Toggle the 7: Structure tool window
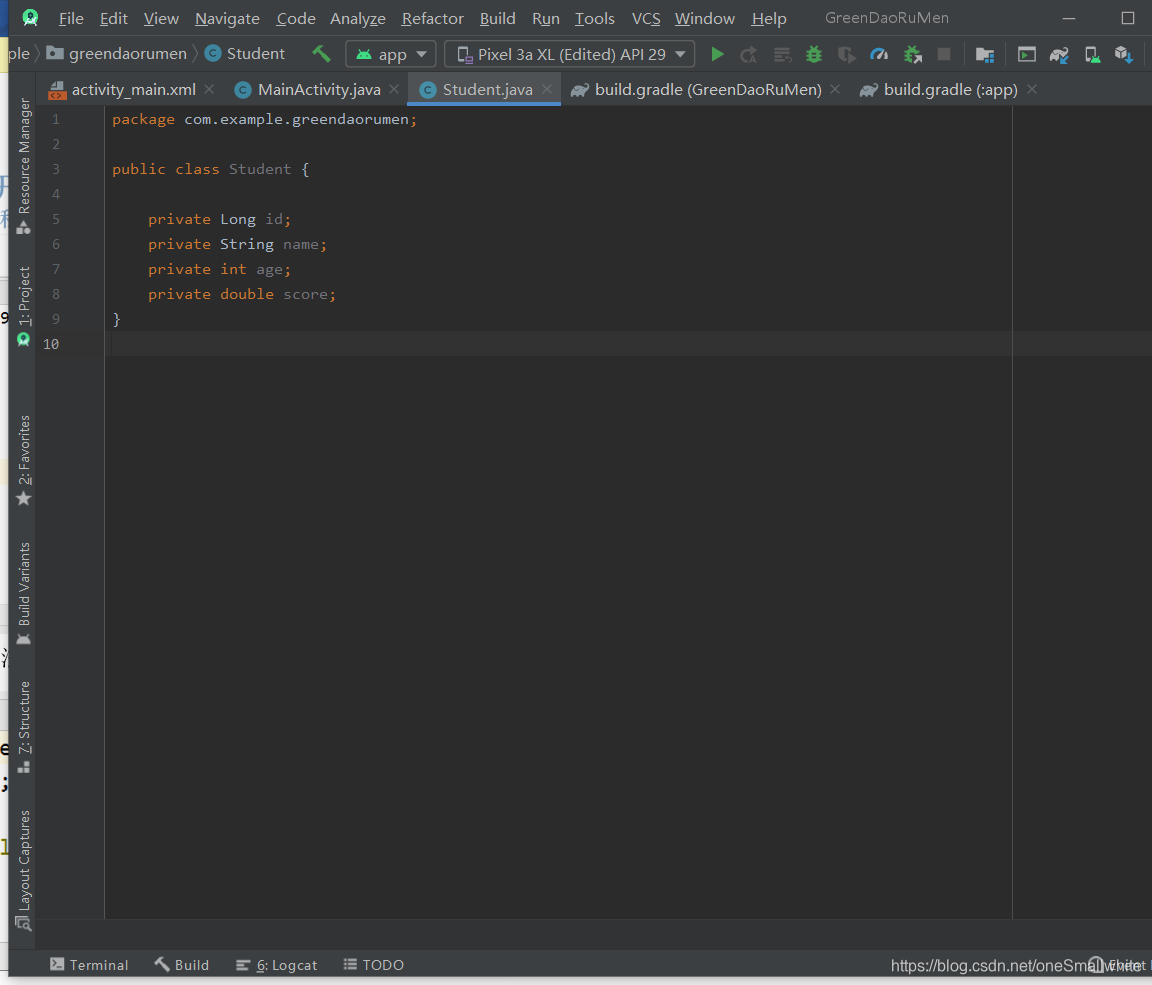This screenshot has height=985, width=1152. [x=24, y=727]
